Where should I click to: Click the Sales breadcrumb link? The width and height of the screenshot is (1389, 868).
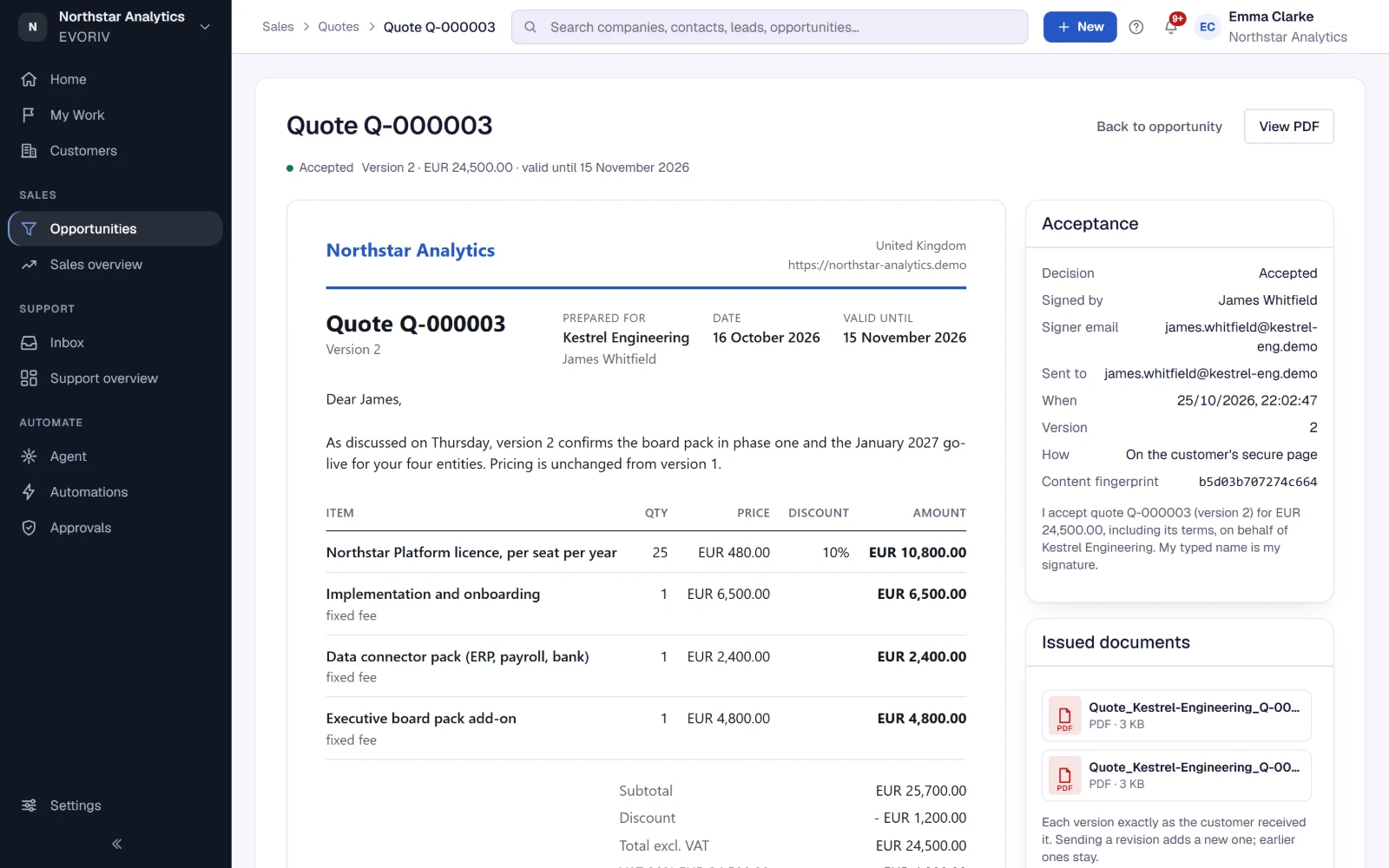click(x=278, y=27)
